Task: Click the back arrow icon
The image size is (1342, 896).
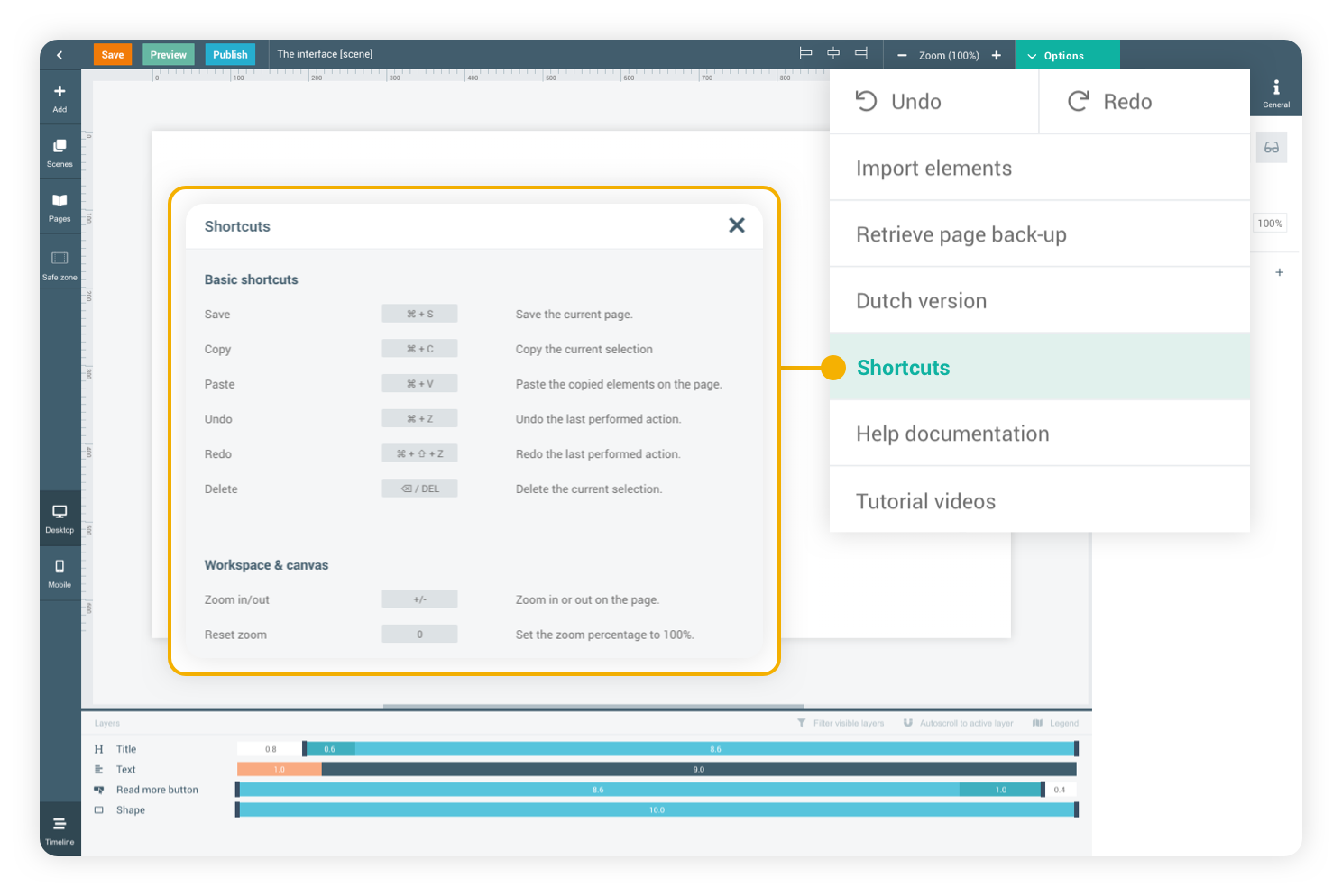Action: (x=60, y=55)
